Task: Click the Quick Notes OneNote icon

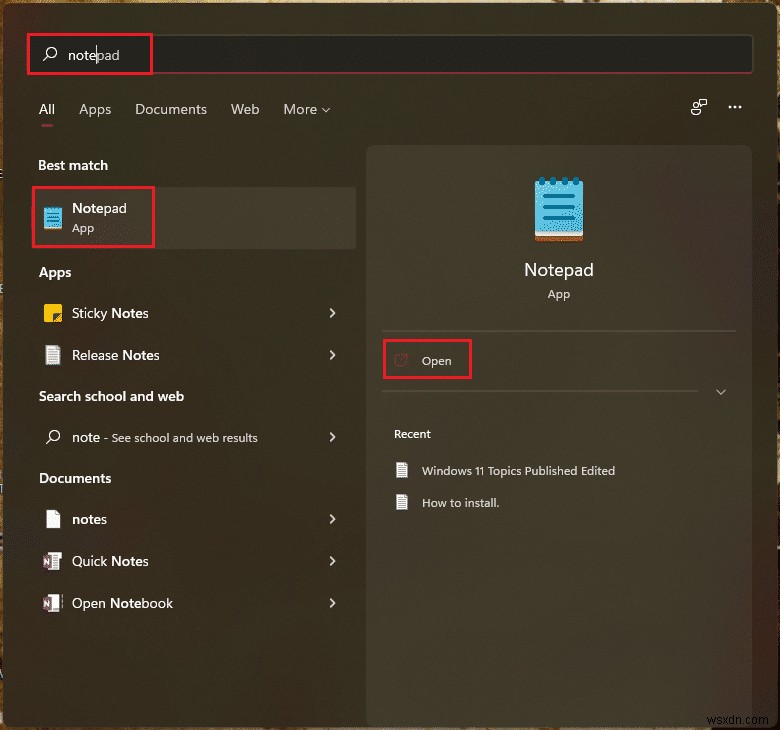Action: click(53, 561)
